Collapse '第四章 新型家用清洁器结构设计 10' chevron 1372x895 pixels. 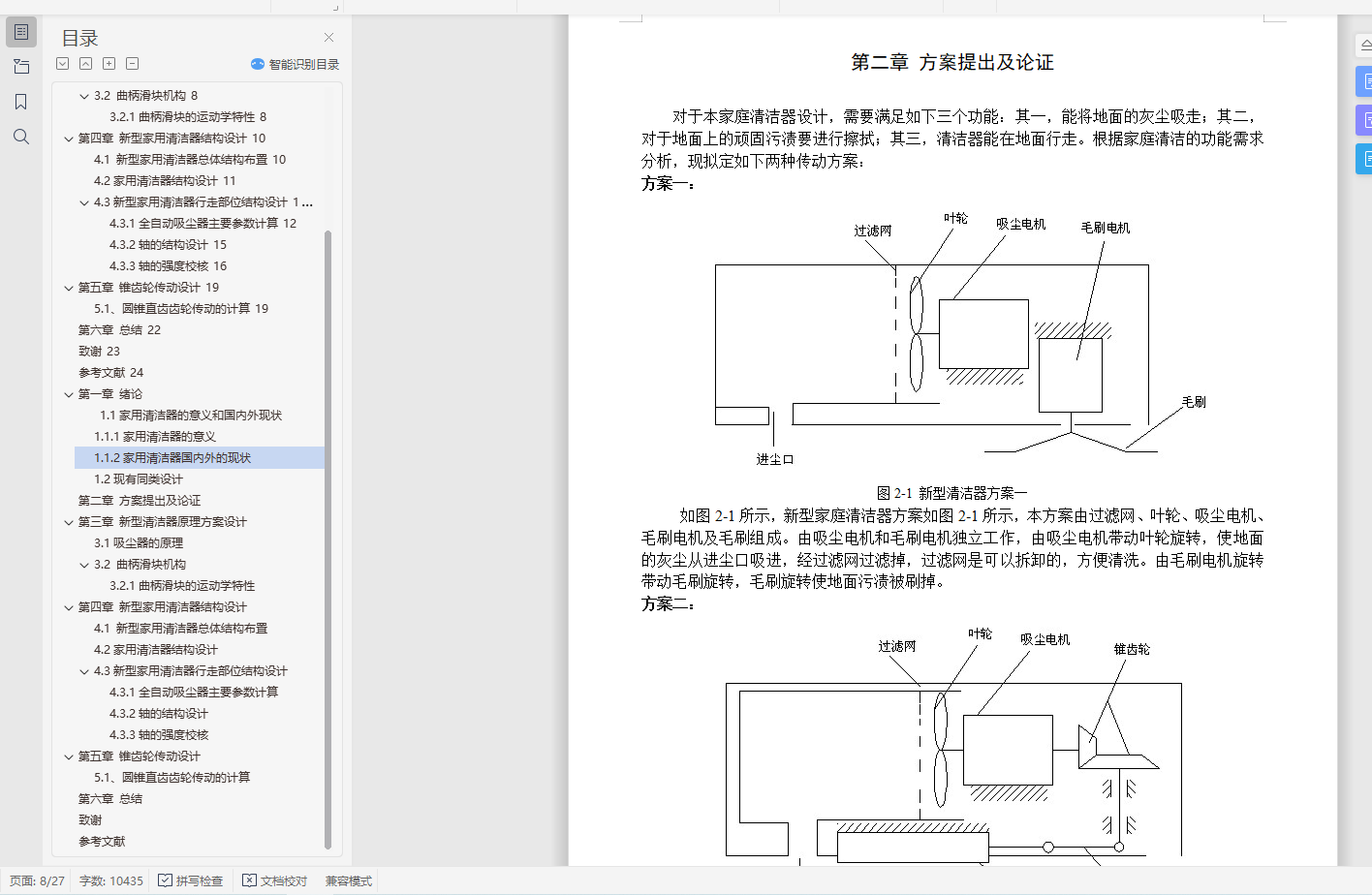point(69,139)
